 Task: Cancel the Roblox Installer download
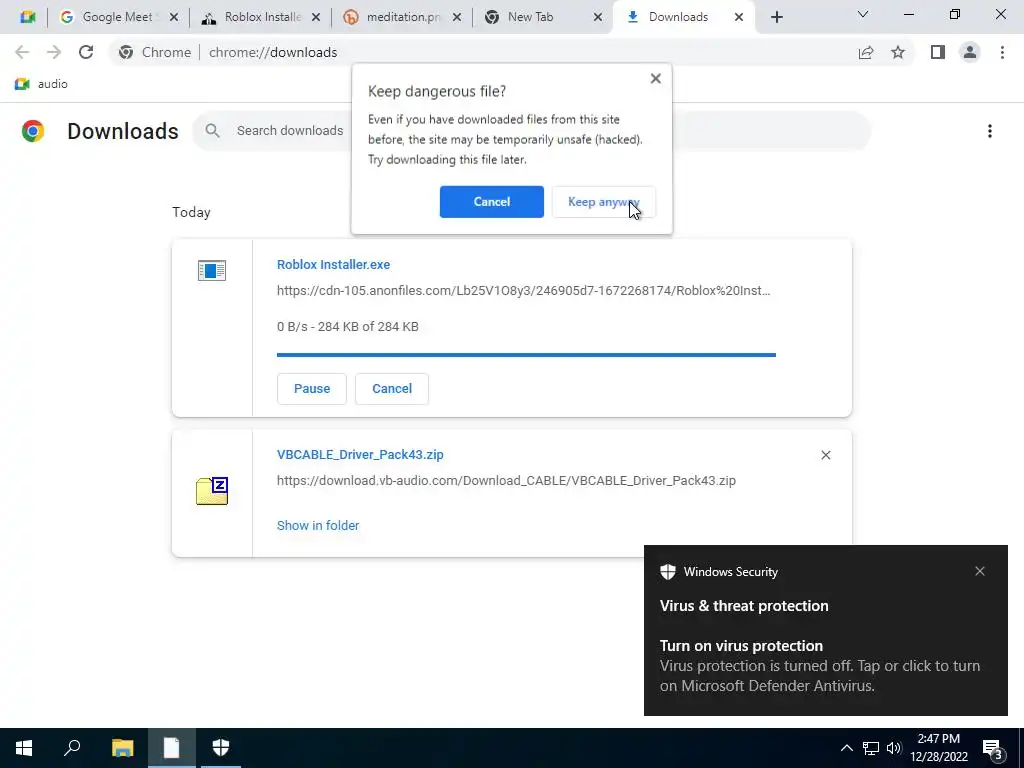(392, 389)
